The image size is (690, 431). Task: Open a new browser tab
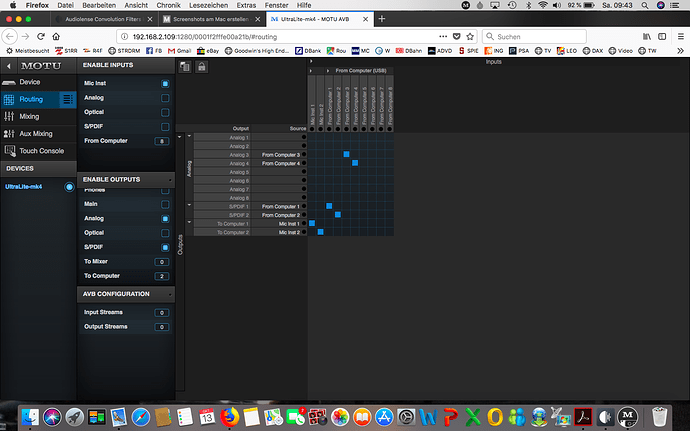382,19
